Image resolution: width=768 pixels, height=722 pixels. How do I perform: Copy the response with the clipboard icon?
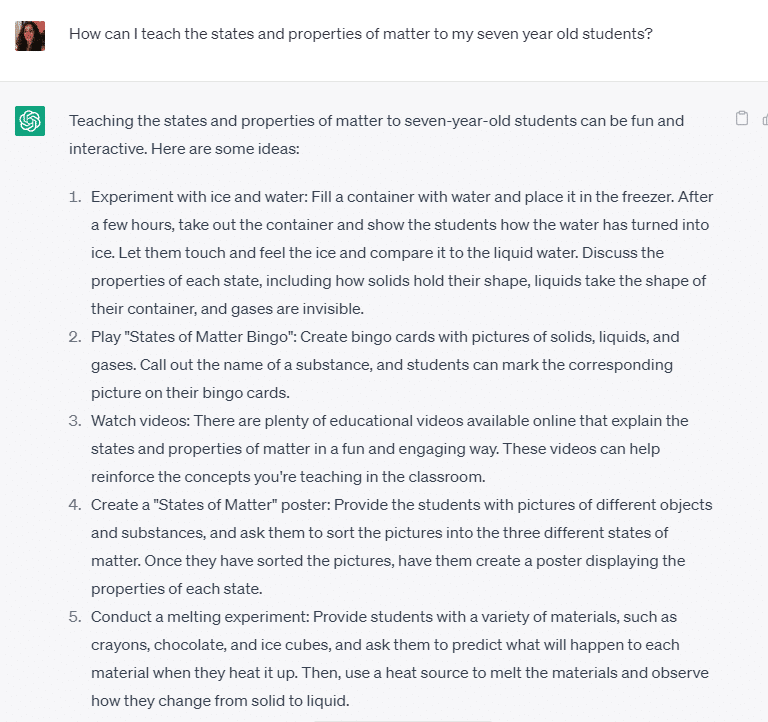coord(742,119)
